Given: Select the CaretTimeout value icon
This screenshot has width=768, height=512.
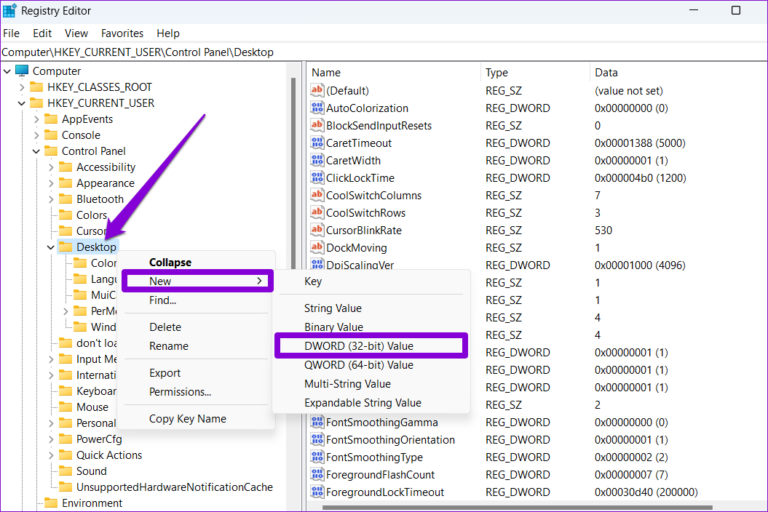Looking at the screenshot, I should 318,143.
